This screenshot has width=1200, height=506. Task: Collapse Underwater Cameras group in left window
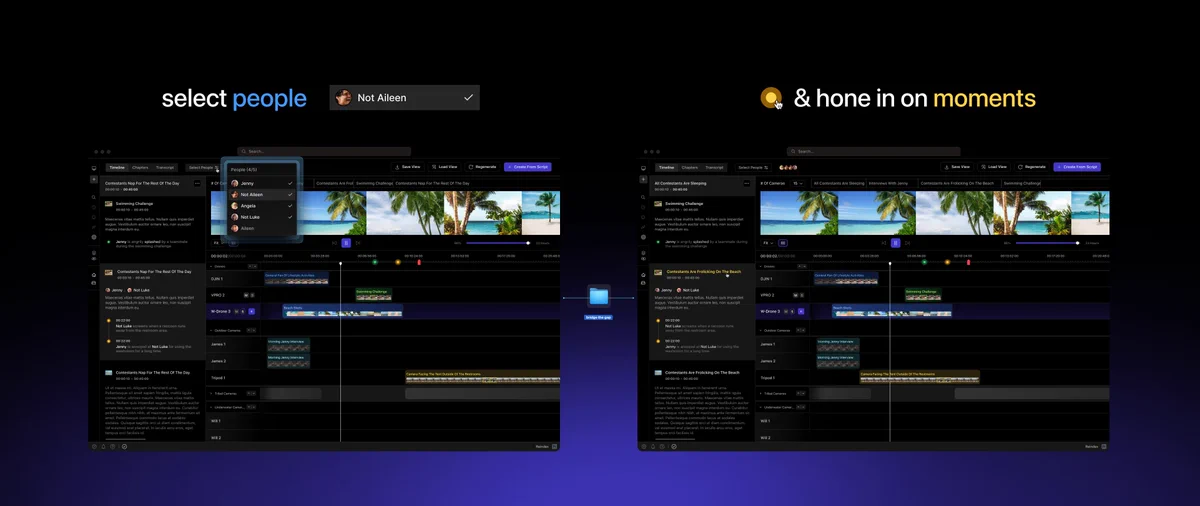point(211,407)
